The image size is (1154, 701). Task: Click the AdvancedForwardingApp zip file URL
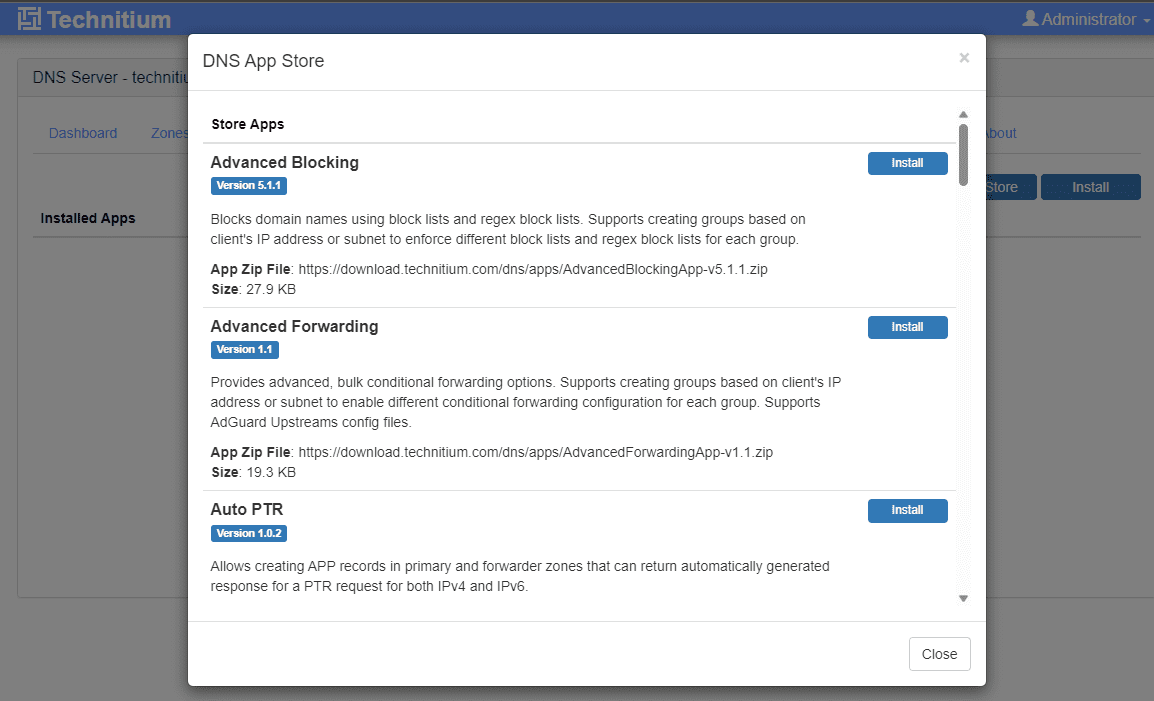[535, 452]
